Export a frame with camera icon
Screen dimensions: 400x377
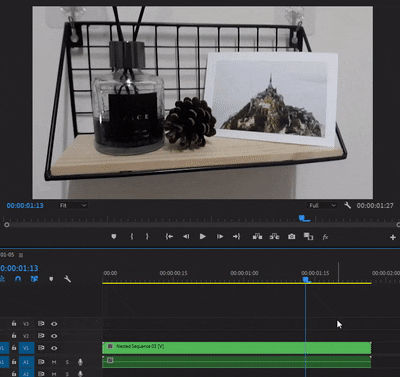tap(292, 236)
